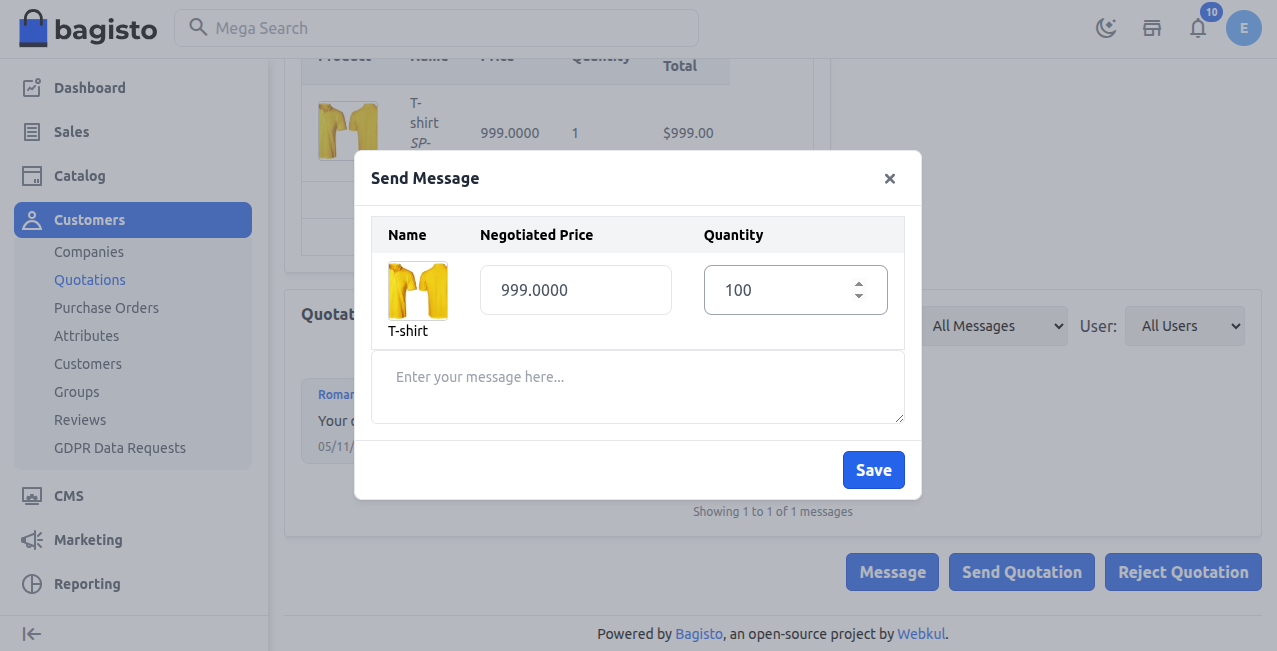Open the store switcher icon in the header
Screen dimensions: 1277x651
tap(1152, 28)
